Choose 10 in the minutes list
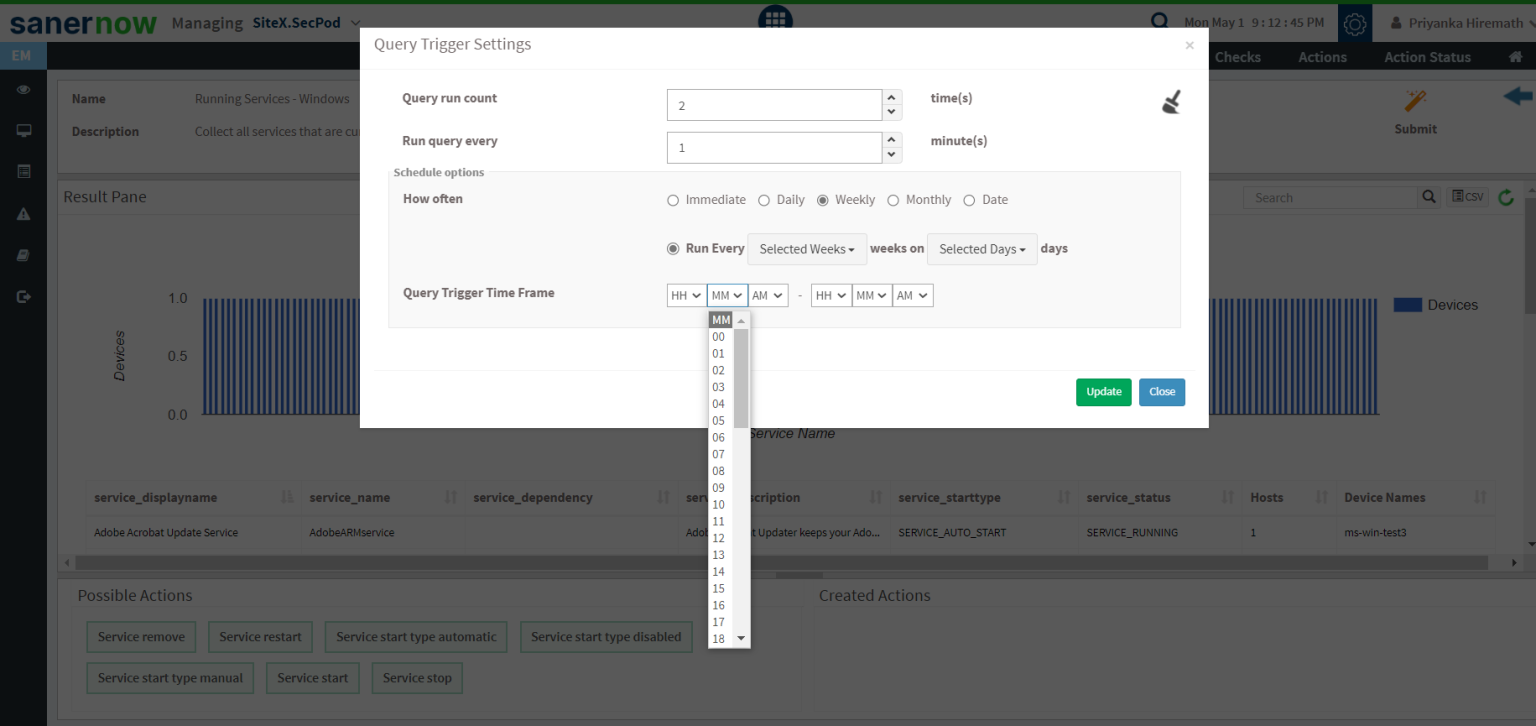 pos(720,505)
